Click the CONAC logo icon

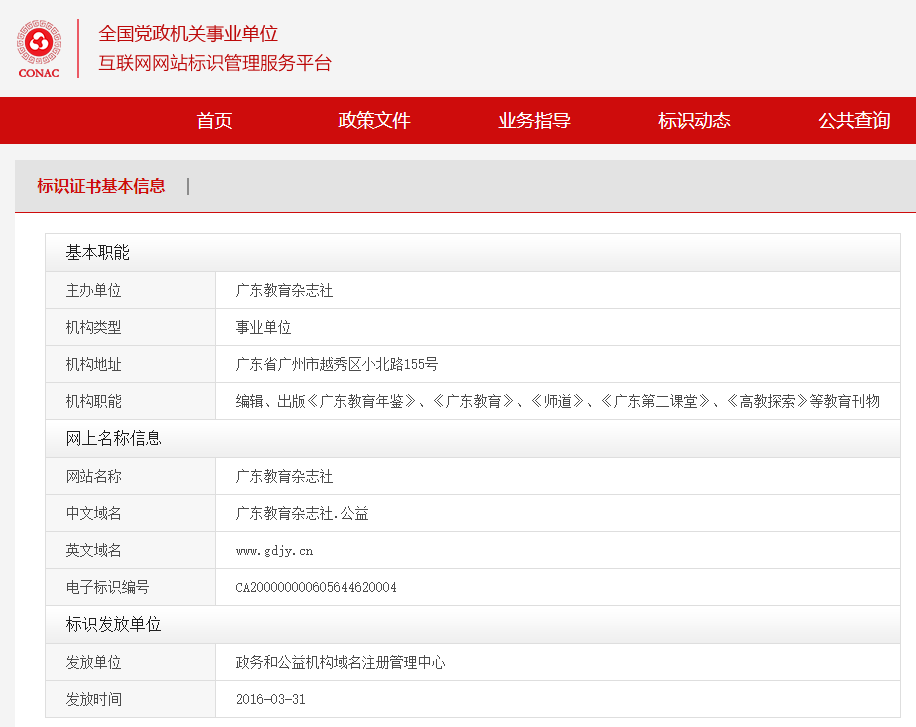39,49
